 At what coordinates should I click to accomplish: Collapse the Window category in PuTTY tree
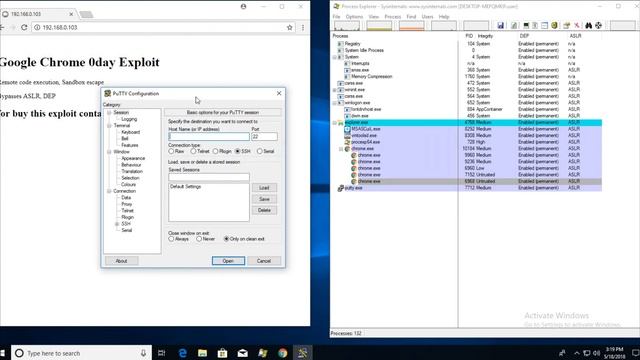pos(109,152)
